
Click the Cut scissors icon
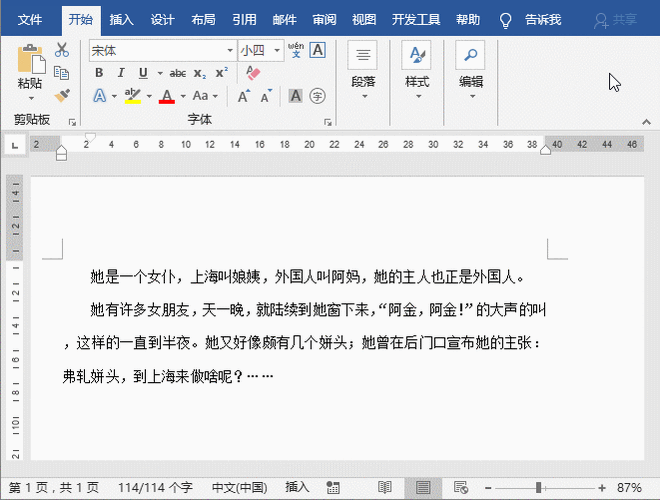point(62,50)
